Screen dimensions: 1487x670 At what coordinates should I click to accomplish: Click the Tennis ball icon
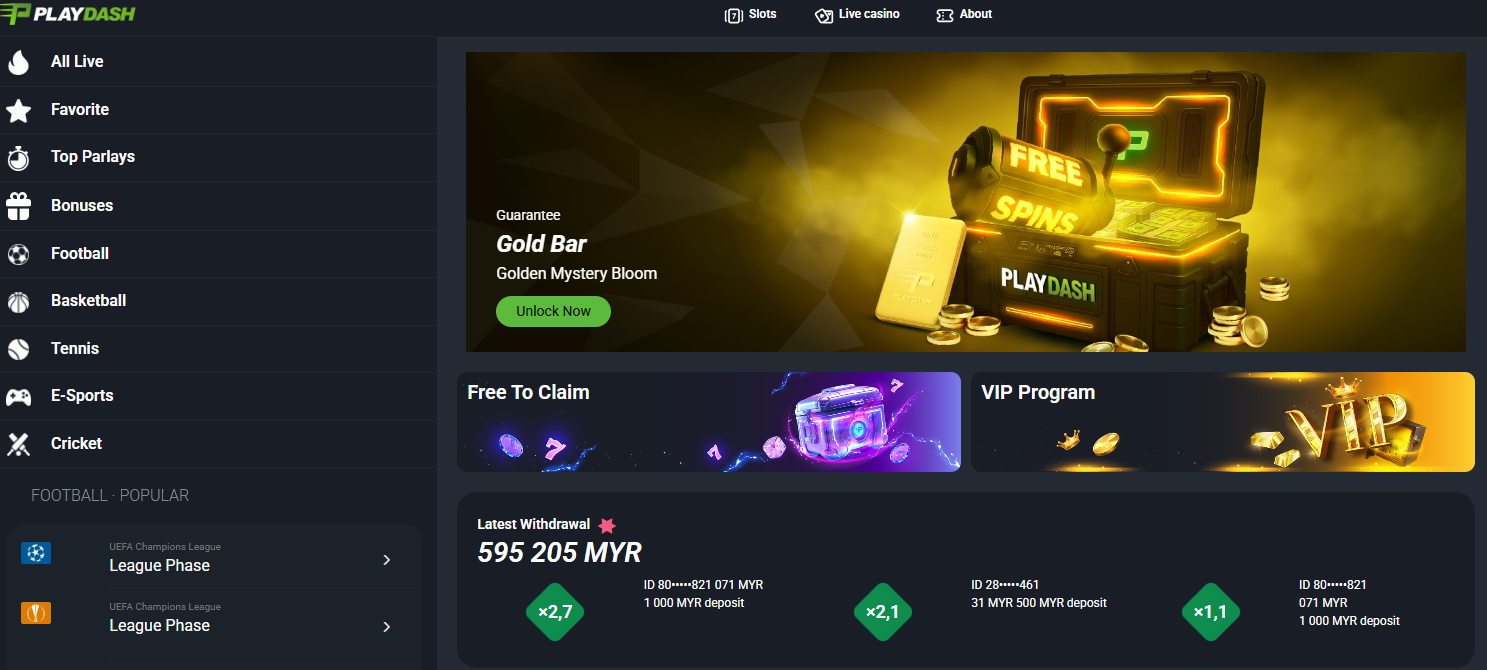[18, 349]
